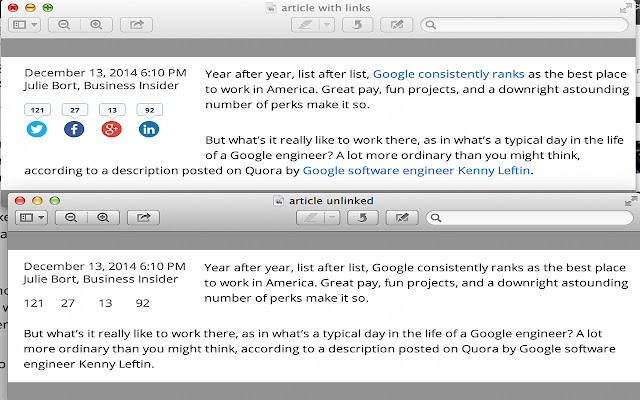Click the 92 LinkedIn count bubble
640x400 pixels.
[150, 110]
